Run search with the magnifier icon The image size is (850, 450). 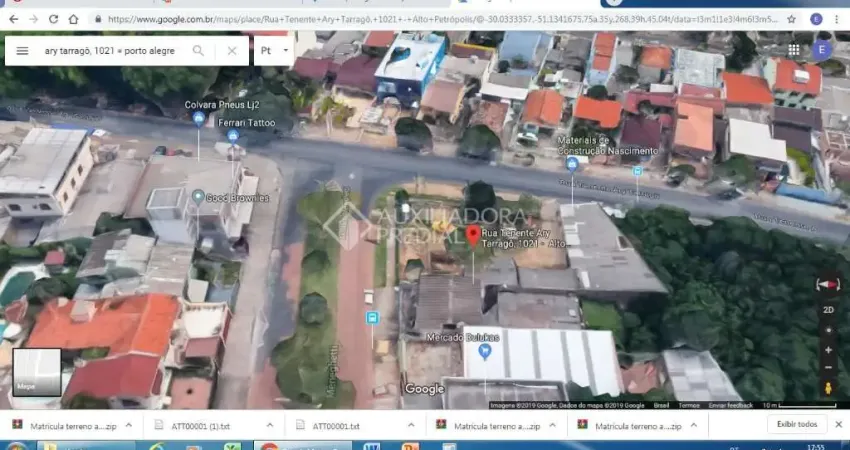(x=198, y=51)
